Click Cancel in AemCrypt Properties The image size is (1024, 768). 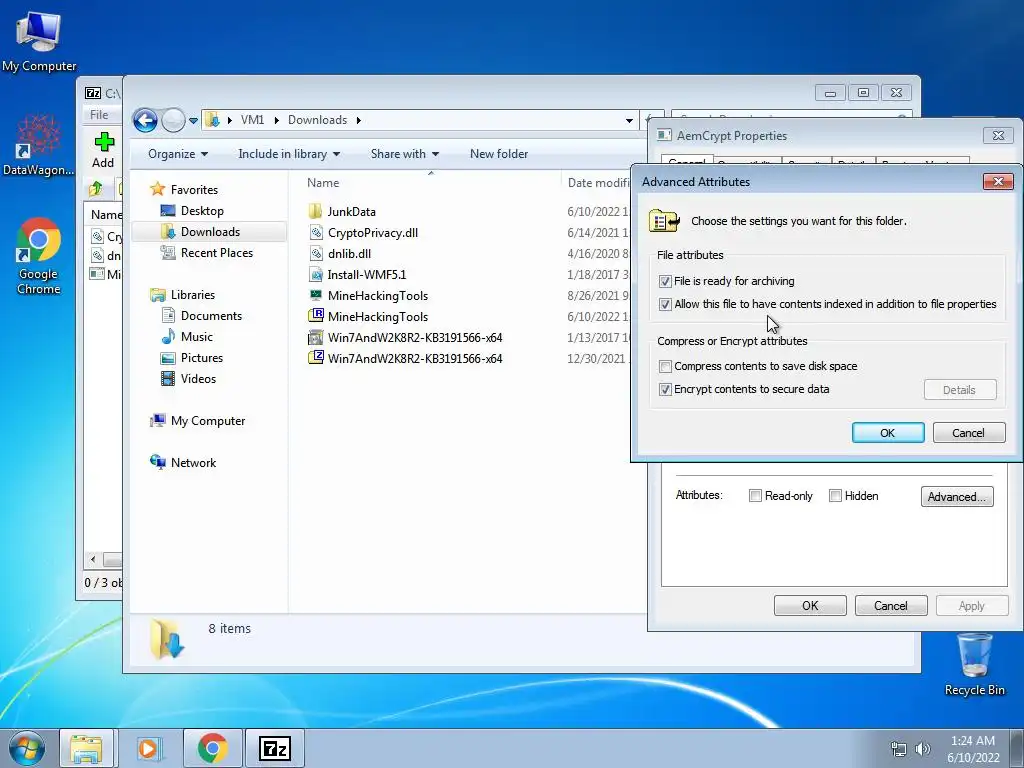pos(891,605)
